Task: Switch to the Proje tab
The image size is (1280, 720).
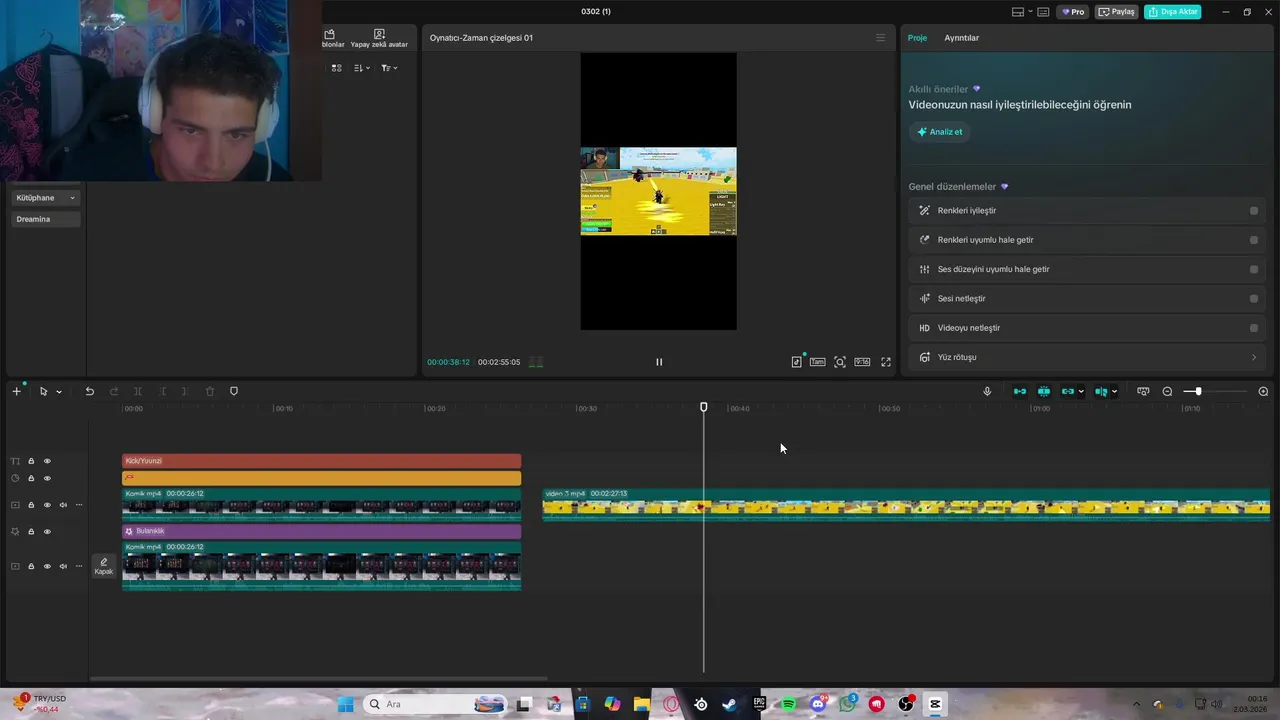Action: click(x=917, y=38)
